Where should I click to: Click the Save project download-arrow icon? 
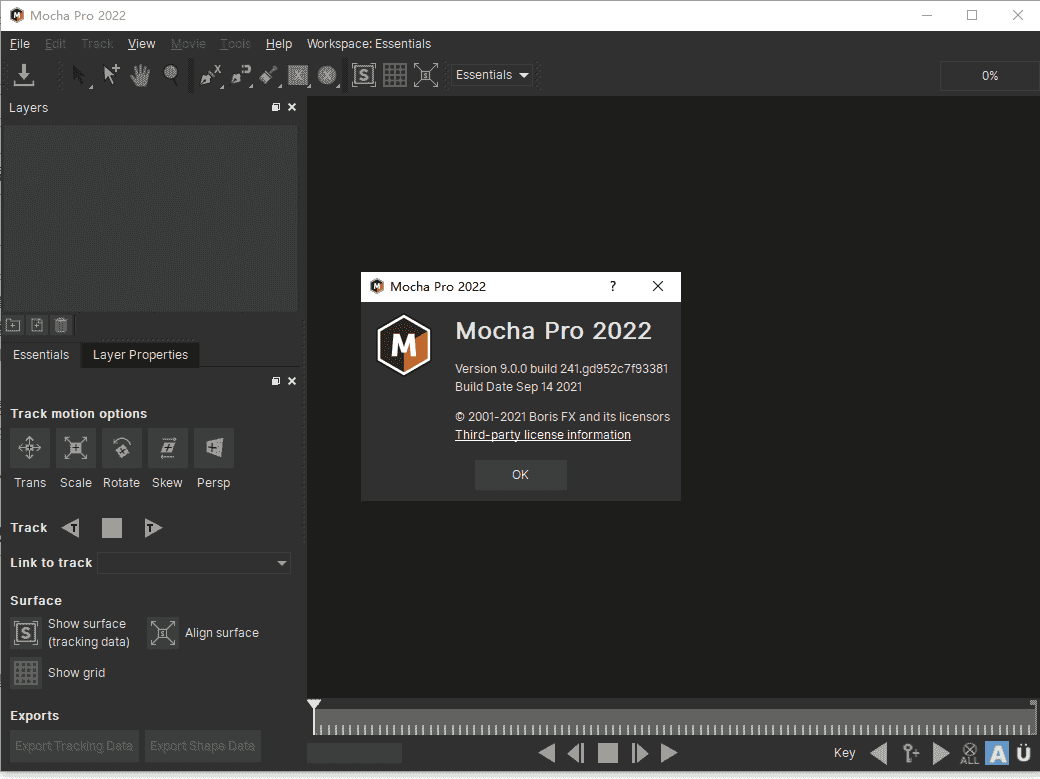pos(24,75)
